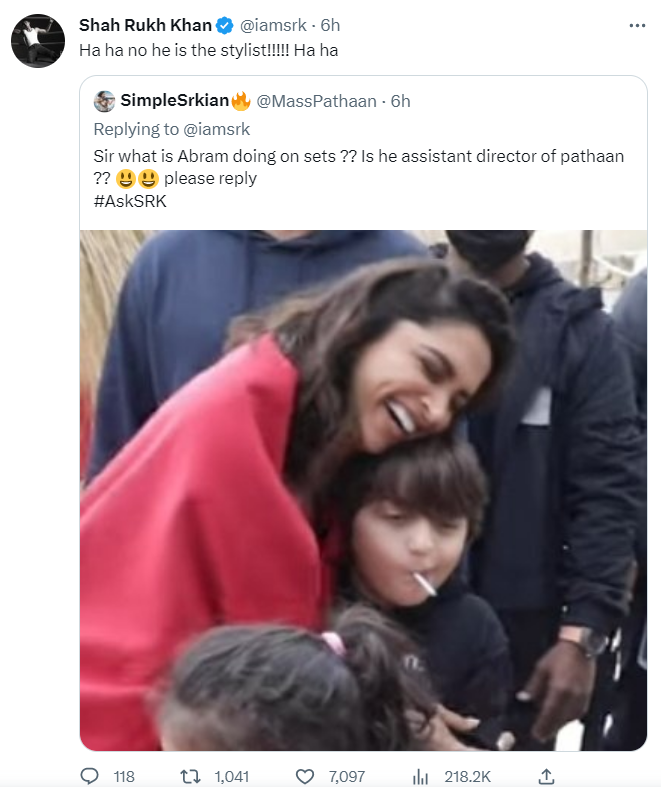Screen dimensions: 661x787
Task: Open the Shah Rukh Khan display name
Action: [x=144, y=26]
